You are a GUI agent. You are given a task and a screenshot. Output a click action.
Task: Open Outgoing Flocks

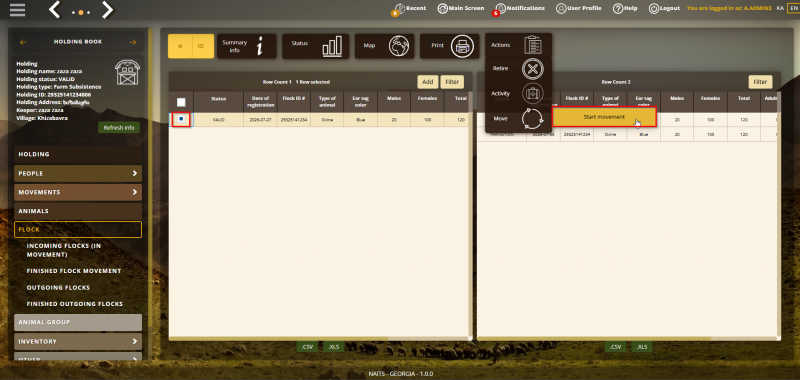(58, 288)
